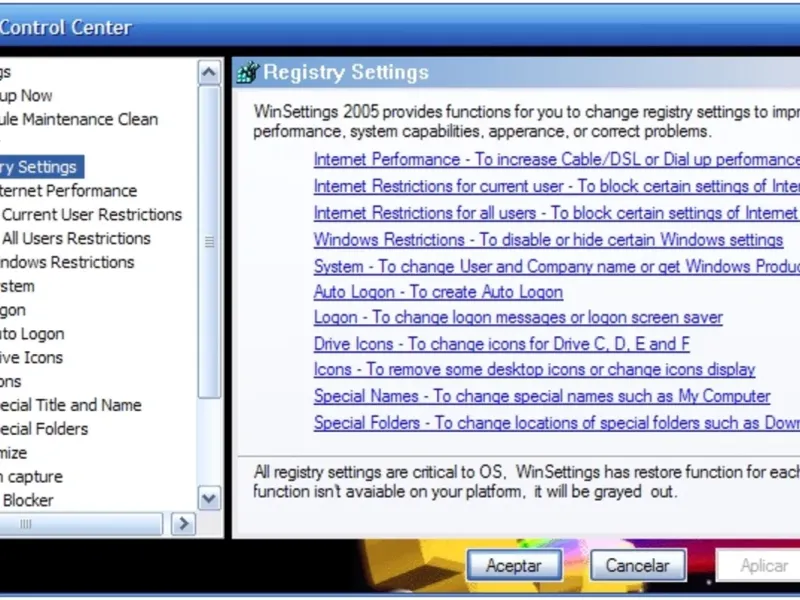
Task: Select Special Folders in tree
Action: 44,429
